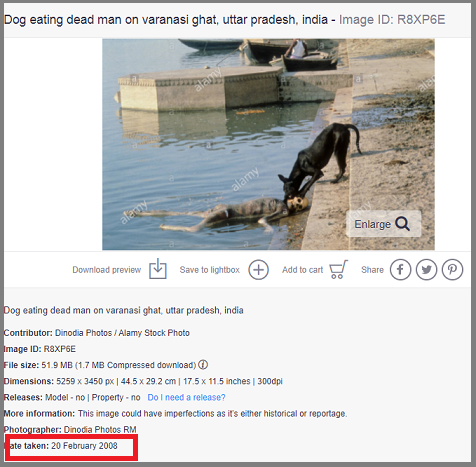Click the Image ID in the heading

[392, 20]
